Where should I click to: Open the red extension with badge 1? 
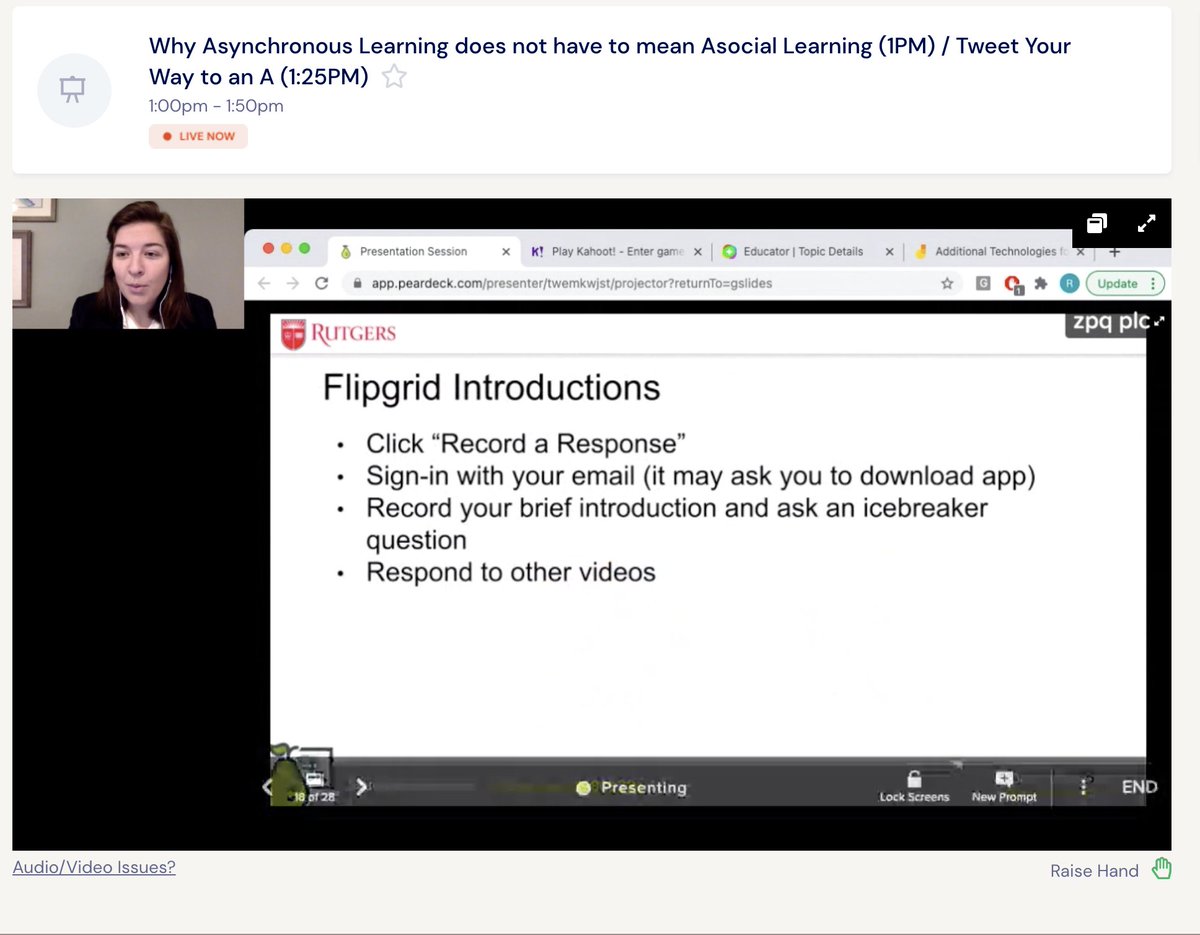[x=1013, y=285]
